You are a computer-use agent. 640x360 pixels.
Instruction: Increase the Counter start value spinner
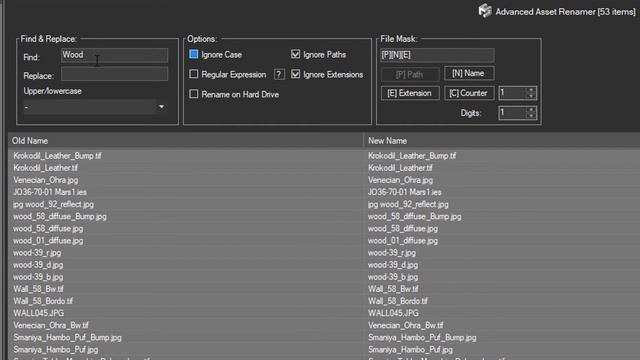point(531,90)
